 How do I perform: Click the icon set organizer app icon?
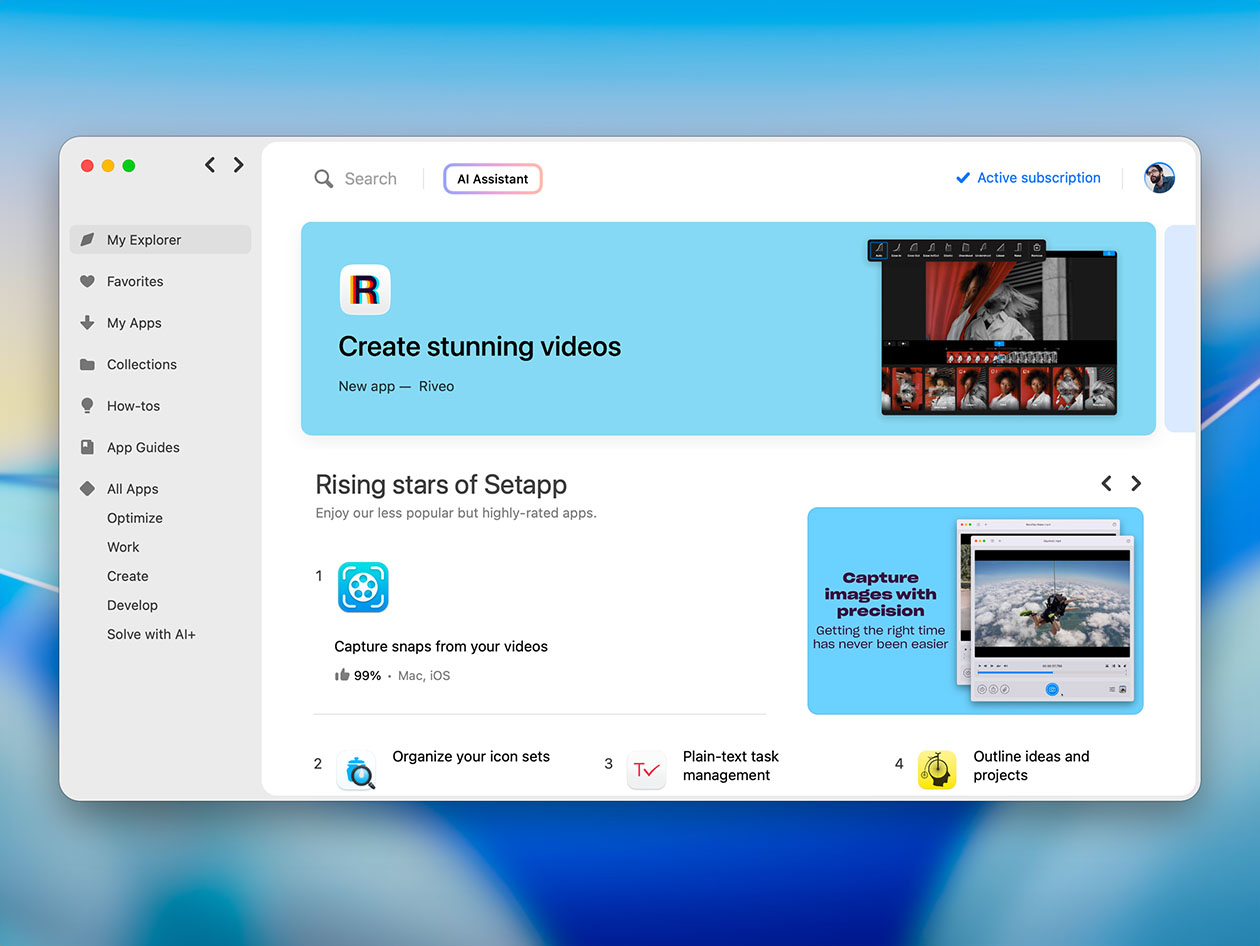point(356,770)
